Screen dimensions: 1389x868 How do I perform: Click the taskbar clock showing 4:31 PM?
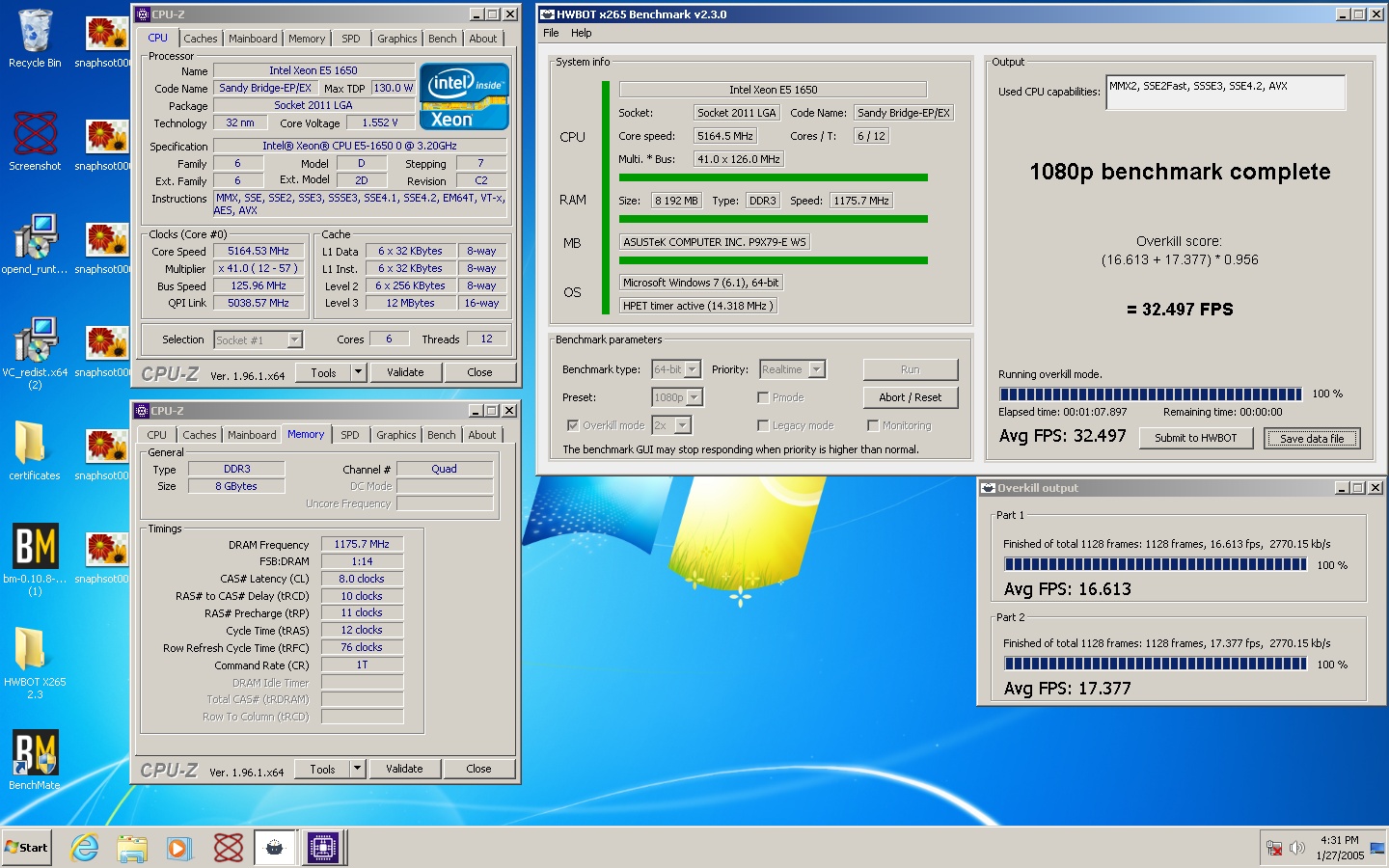point(1340,848)
